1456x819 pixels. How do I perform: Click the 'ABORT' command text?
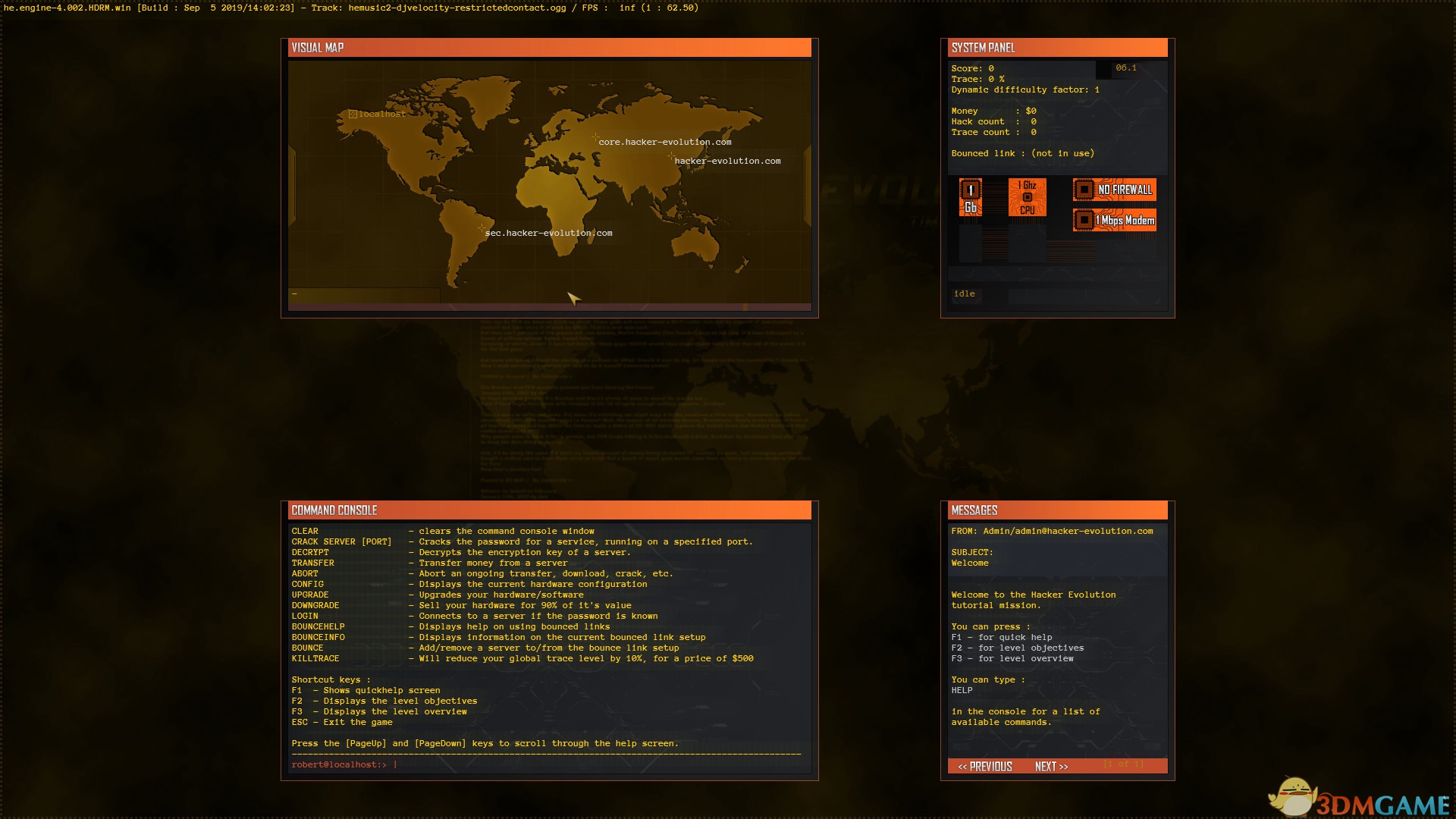(x=305, y=574)
